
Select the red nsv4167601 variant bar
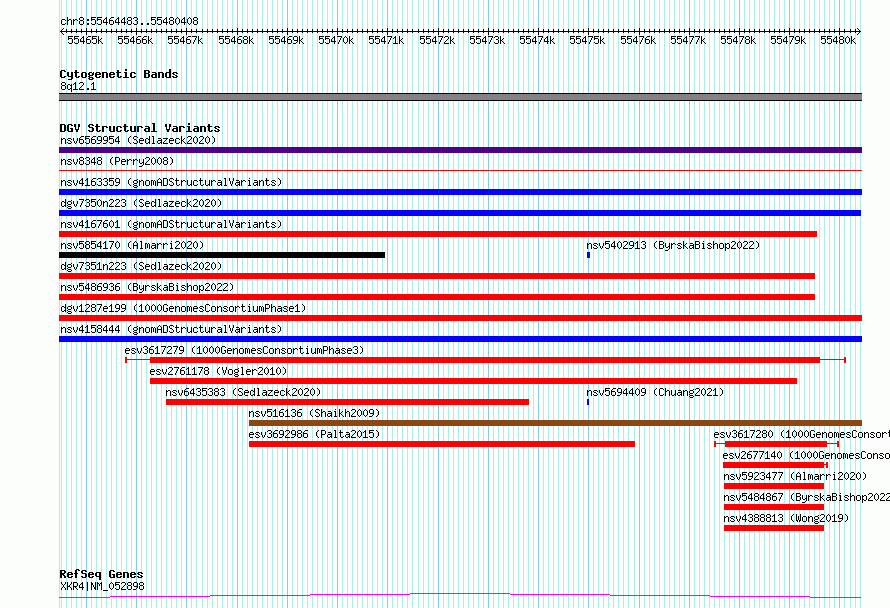(438, 234)
